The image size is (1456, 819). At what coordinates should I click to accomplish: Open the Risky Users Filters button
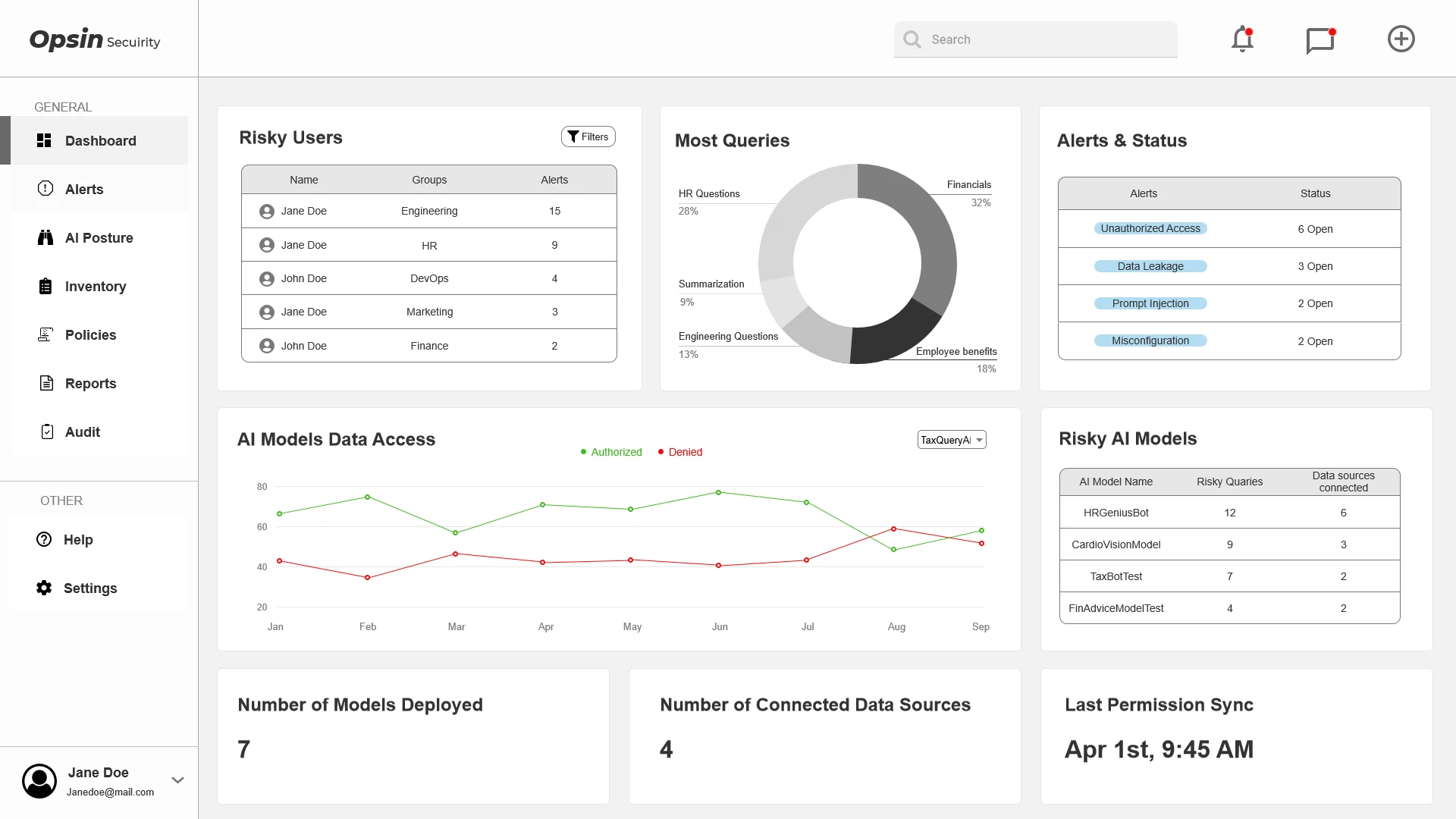(588, 136)
